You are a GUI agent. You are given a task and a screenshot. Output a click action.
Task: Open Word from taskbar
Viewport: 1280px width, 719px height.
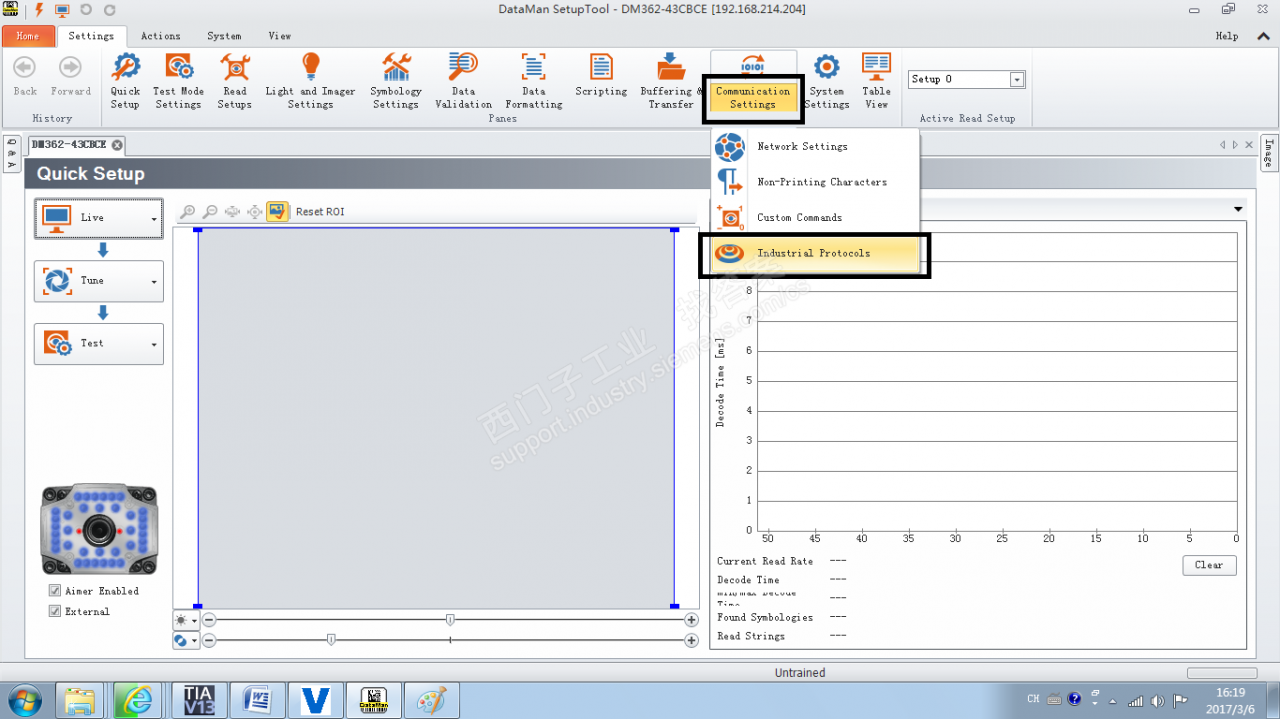pyautogui.click(x=257, y=700)
